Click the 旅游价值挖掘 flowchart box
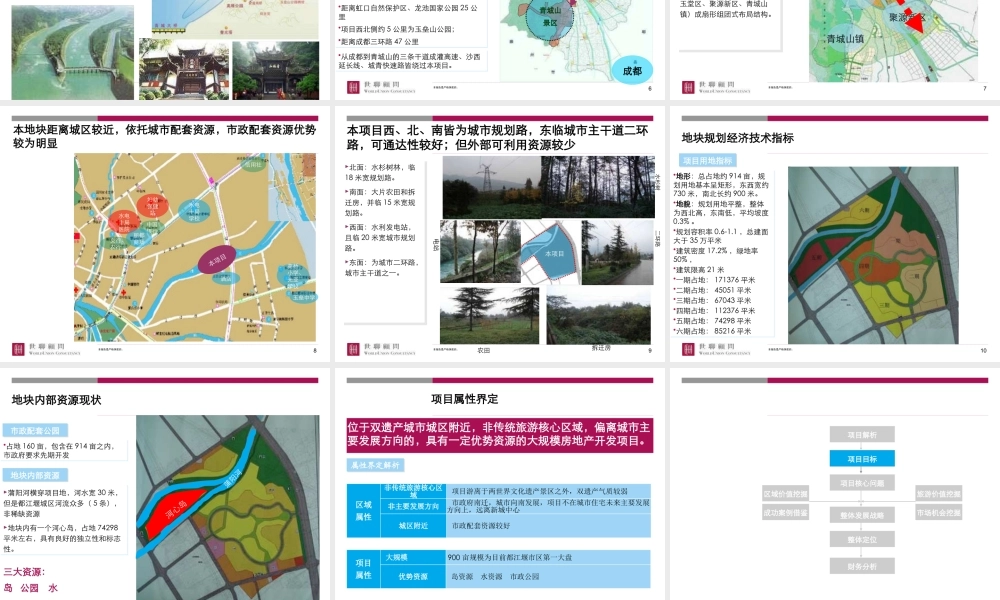Image resolution: width=1000 pixels, height=600 pixels. pos(938,494)
